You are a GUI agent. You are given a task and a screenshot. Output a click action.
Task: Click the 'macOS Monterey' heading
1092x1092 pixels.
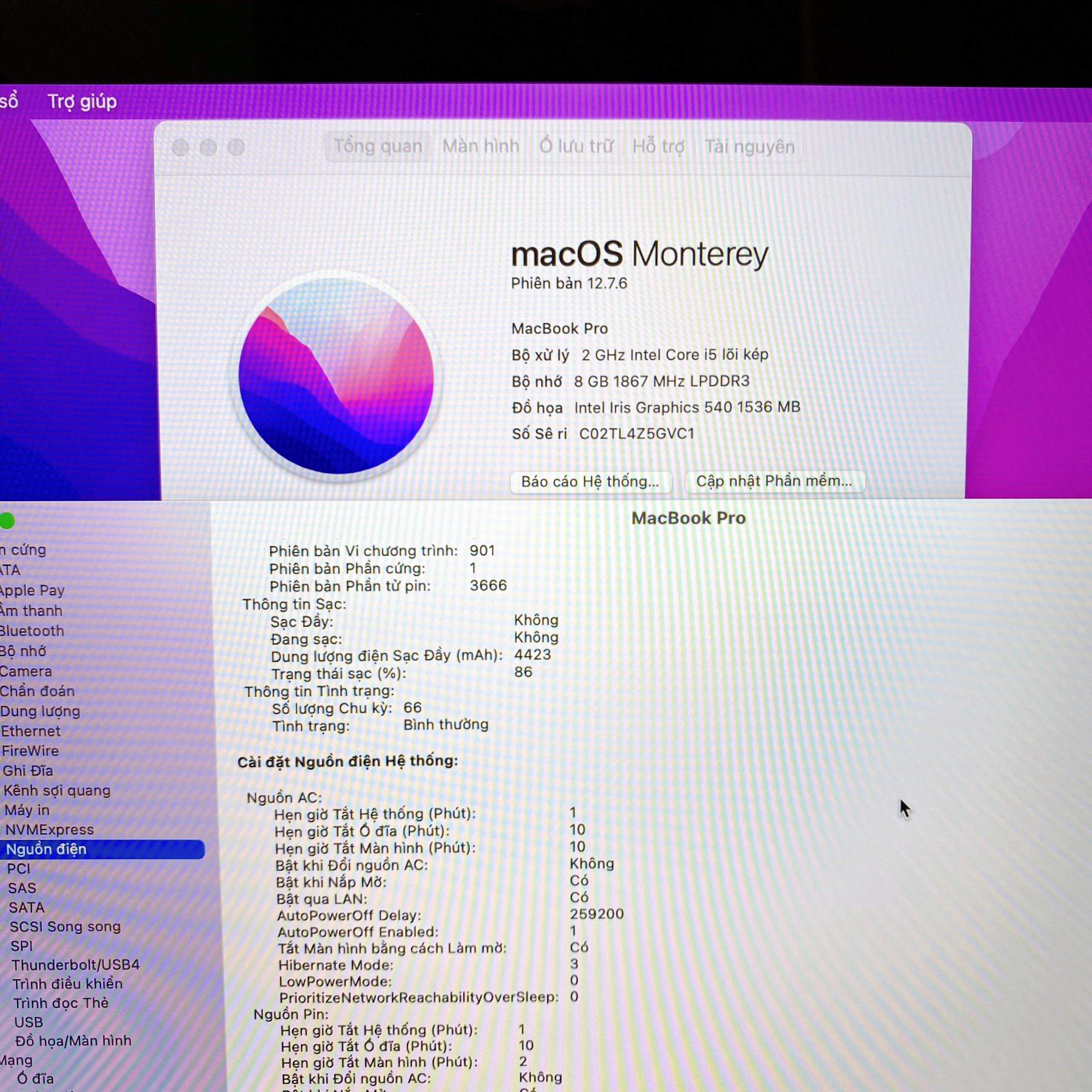point(640,254)
